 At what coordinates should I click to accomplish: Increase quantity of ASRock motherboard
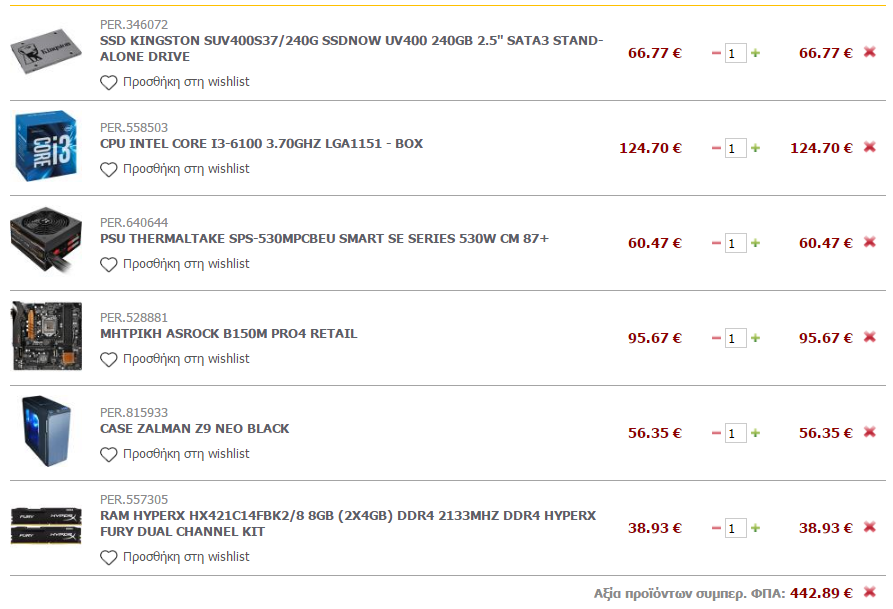755,338
